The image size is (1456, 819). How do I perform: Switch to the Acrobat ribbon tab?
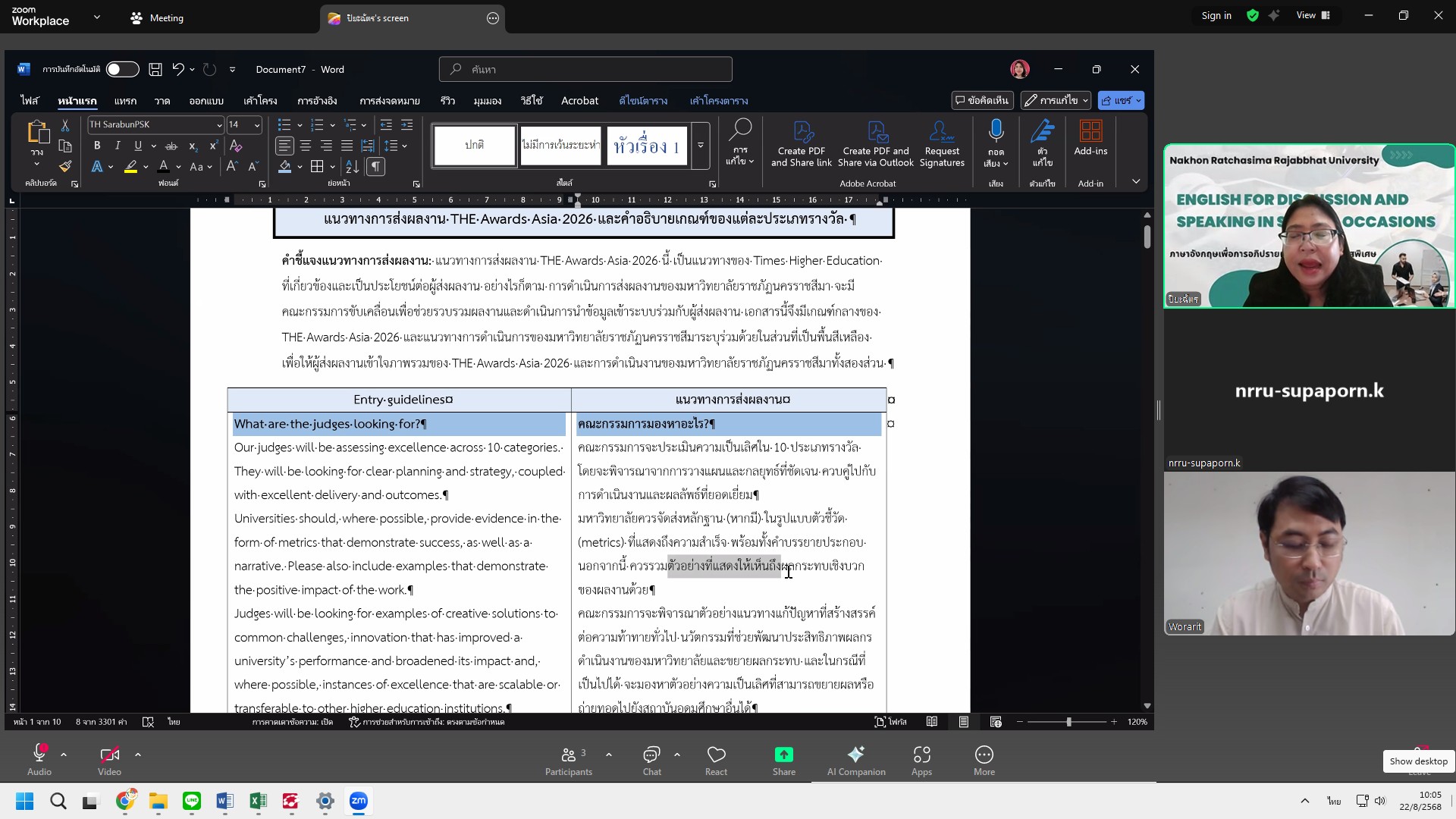pos(579,101)
